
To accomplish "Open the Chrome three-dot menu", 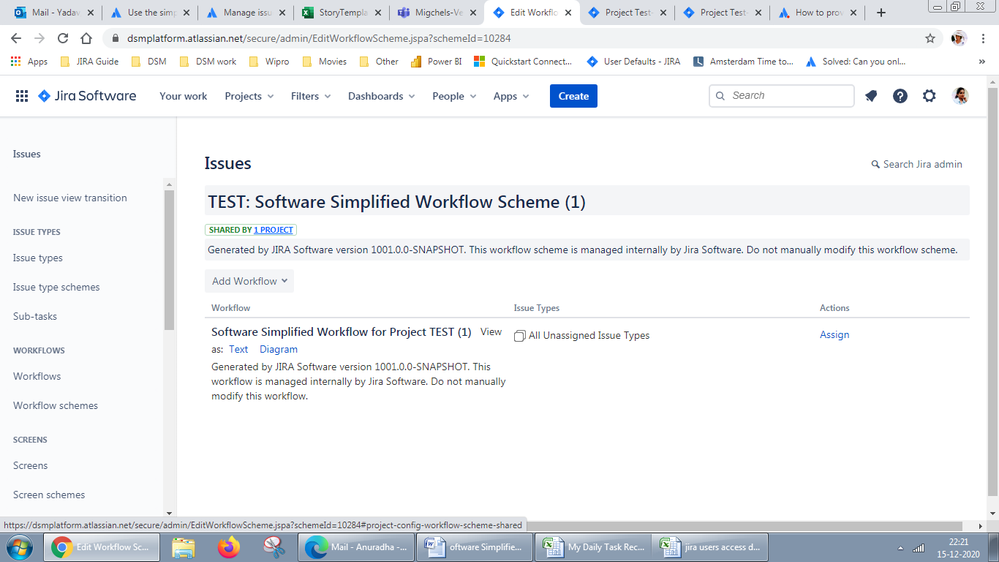I will point(983,38).
